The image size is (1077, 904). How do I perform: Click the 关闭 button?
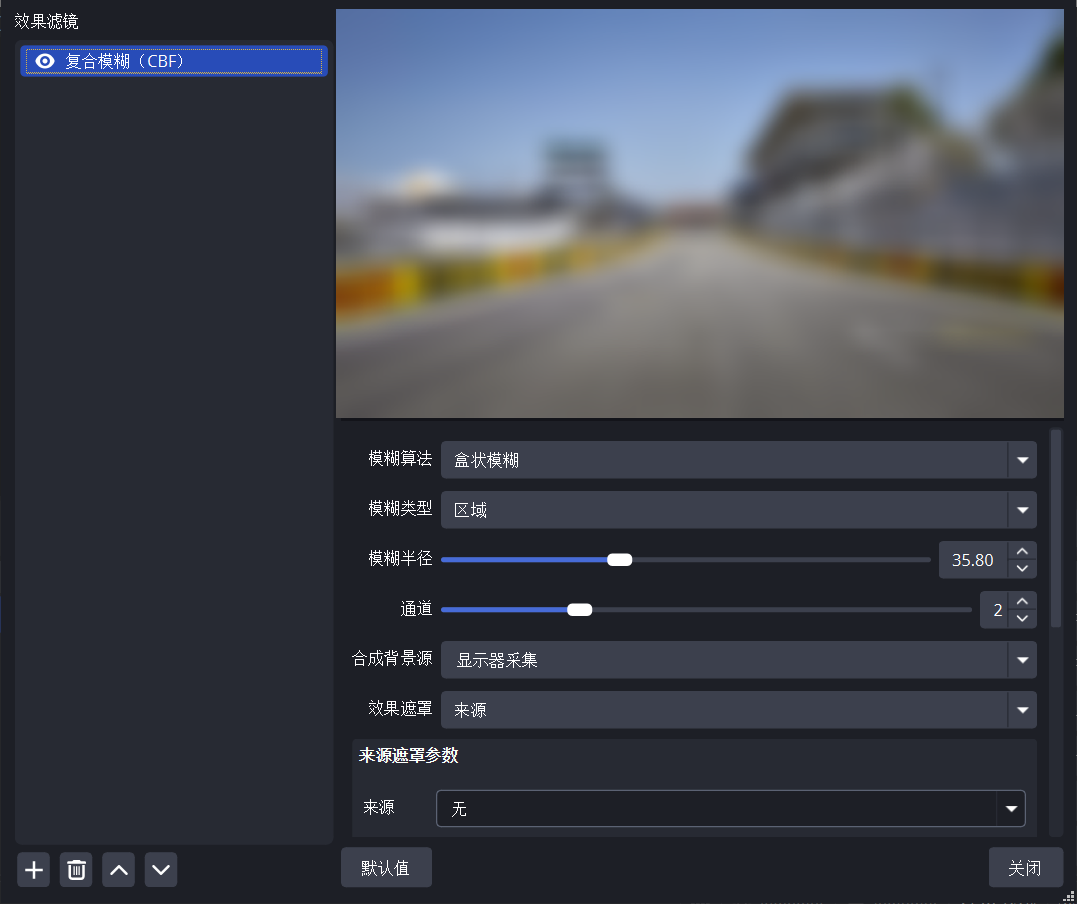(1026, 866)
